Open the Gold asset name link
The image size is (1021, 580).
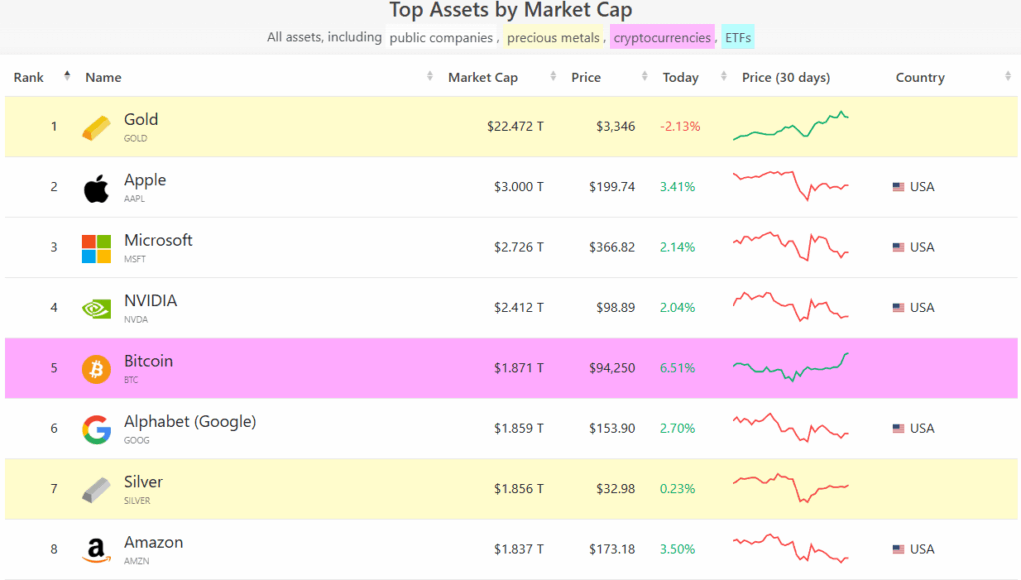[x=141, y=120]
